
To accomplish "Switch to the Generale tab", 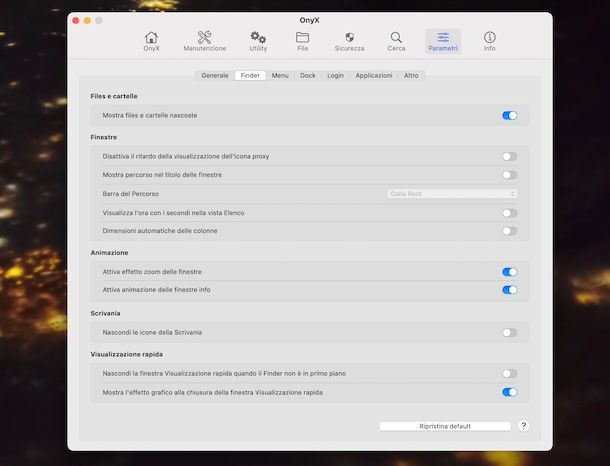I will pos(215,75).
